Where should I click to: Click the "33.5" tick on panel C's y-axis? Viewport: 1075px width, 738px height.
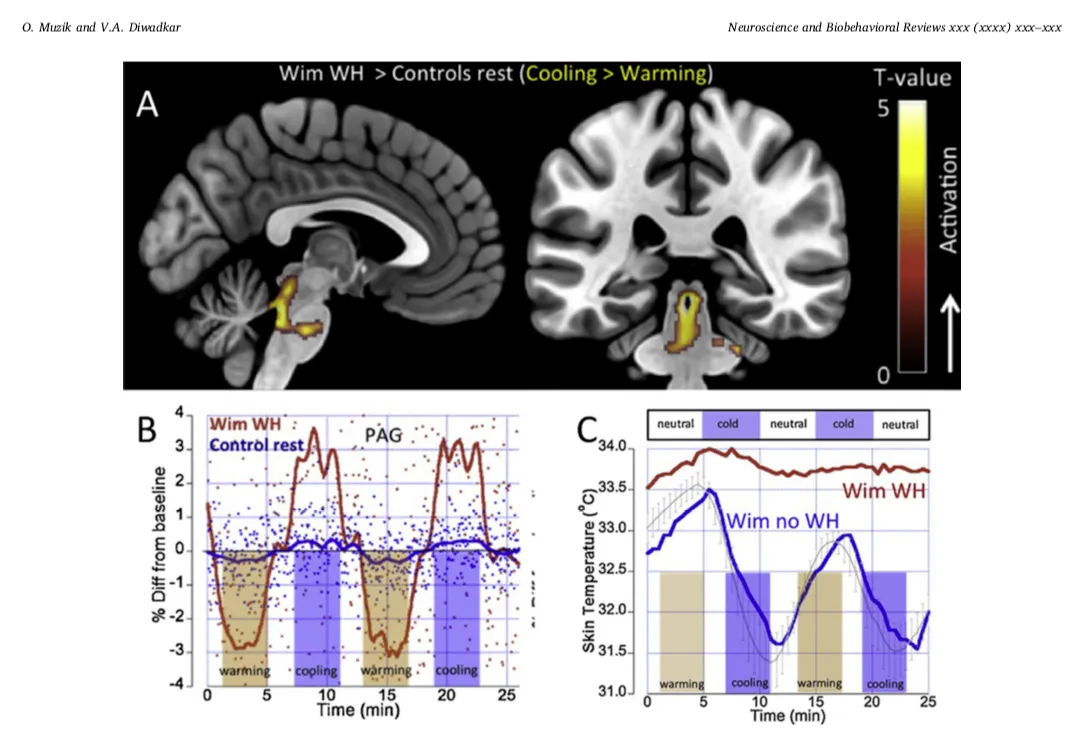613,488
